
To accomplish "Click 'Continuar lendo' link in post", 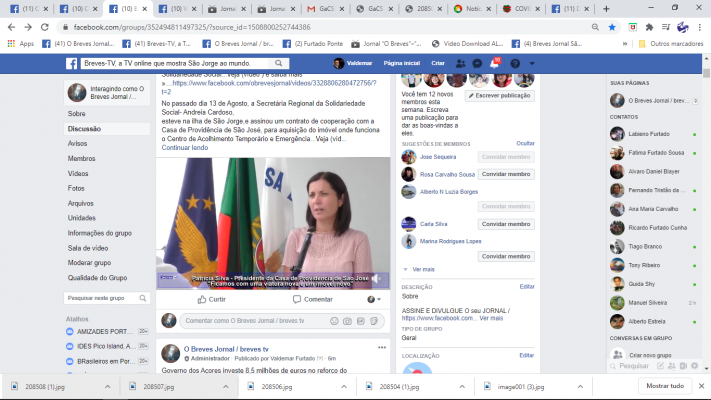I will (185, 147).
